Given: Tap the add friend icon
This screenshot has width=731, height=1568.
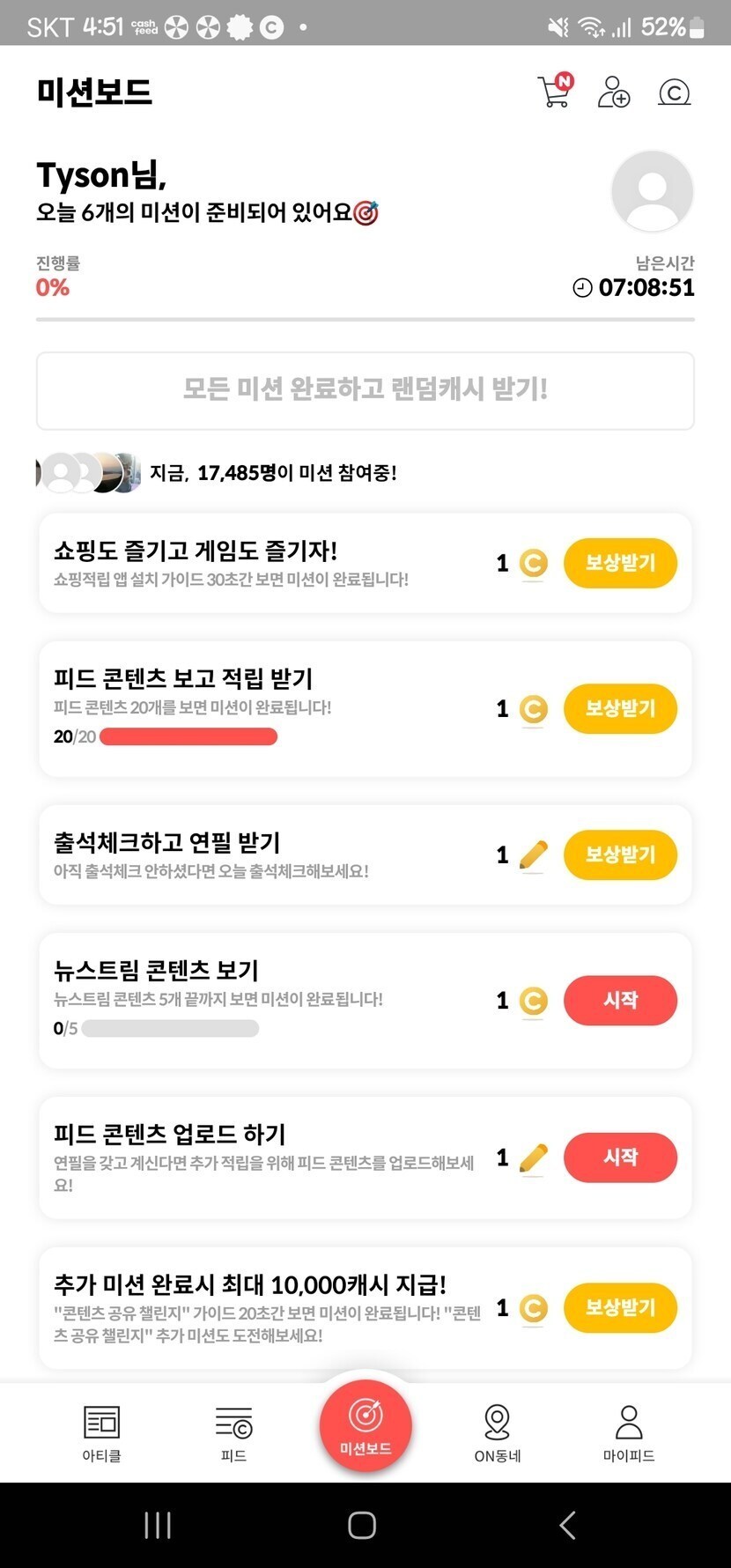Looking at the screenshot, I should click(613, 92).
